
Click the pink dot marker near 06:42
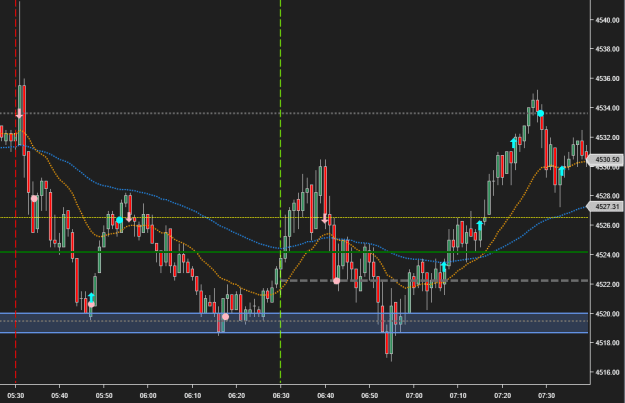(x=336, y=281)
